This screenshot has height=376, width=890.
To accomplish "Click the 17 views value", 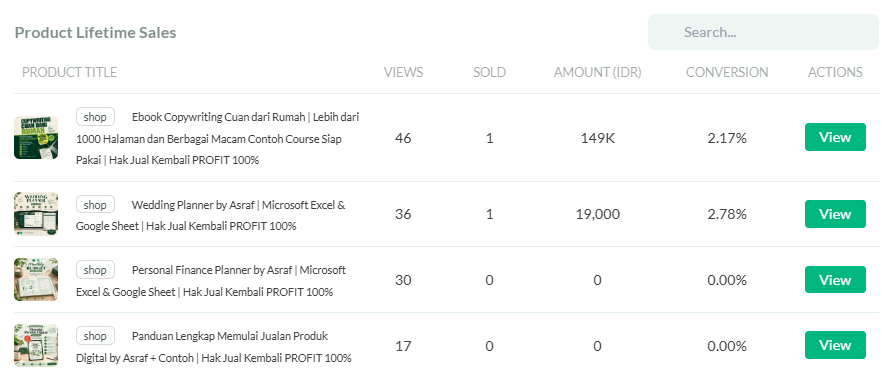I will click(x=403, y=345).
